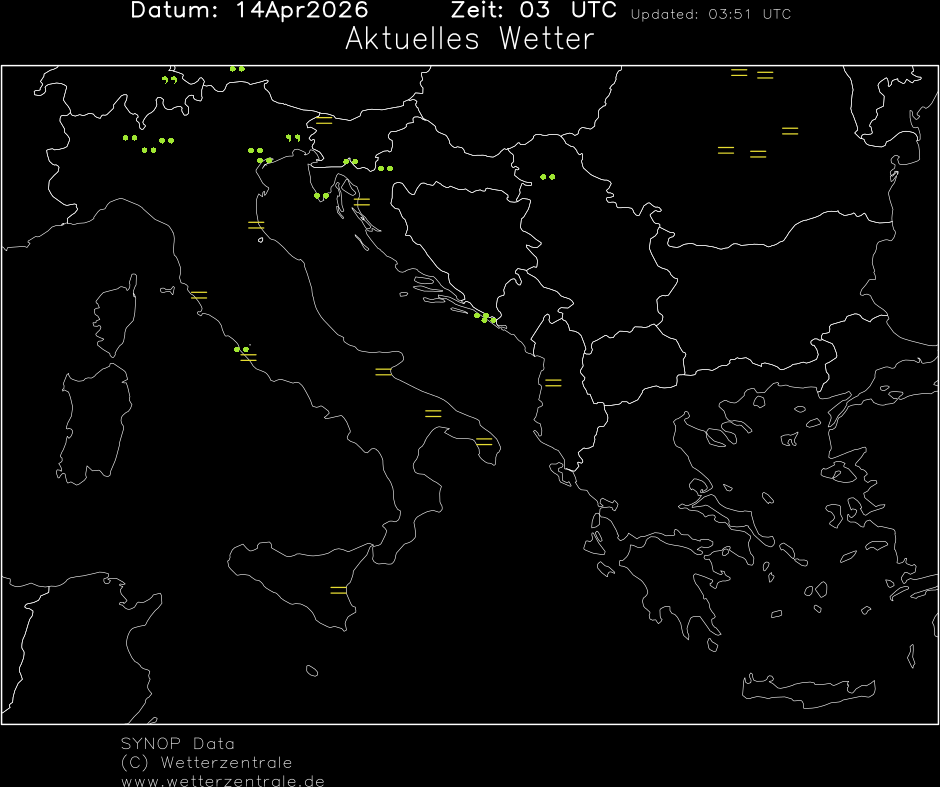Click the "Updated: 03:51 UTC" timestamp

[710, 15]
